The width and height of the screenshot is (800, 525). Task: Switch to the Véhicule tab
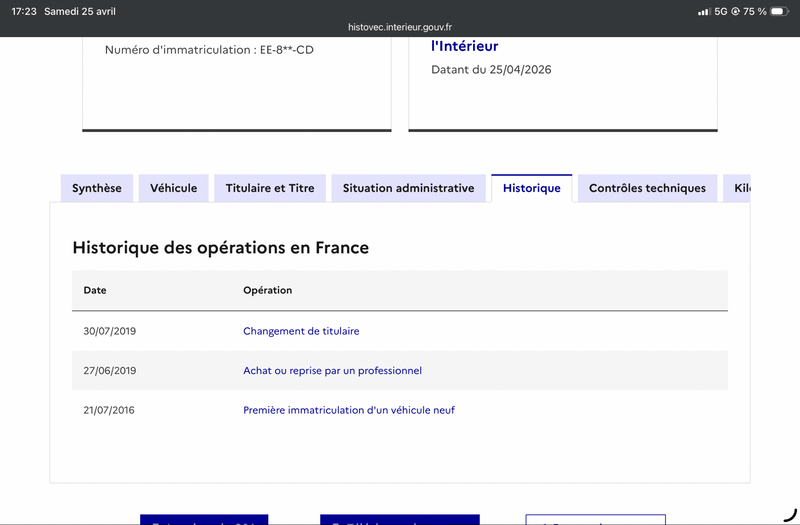[x=173, y=188]
